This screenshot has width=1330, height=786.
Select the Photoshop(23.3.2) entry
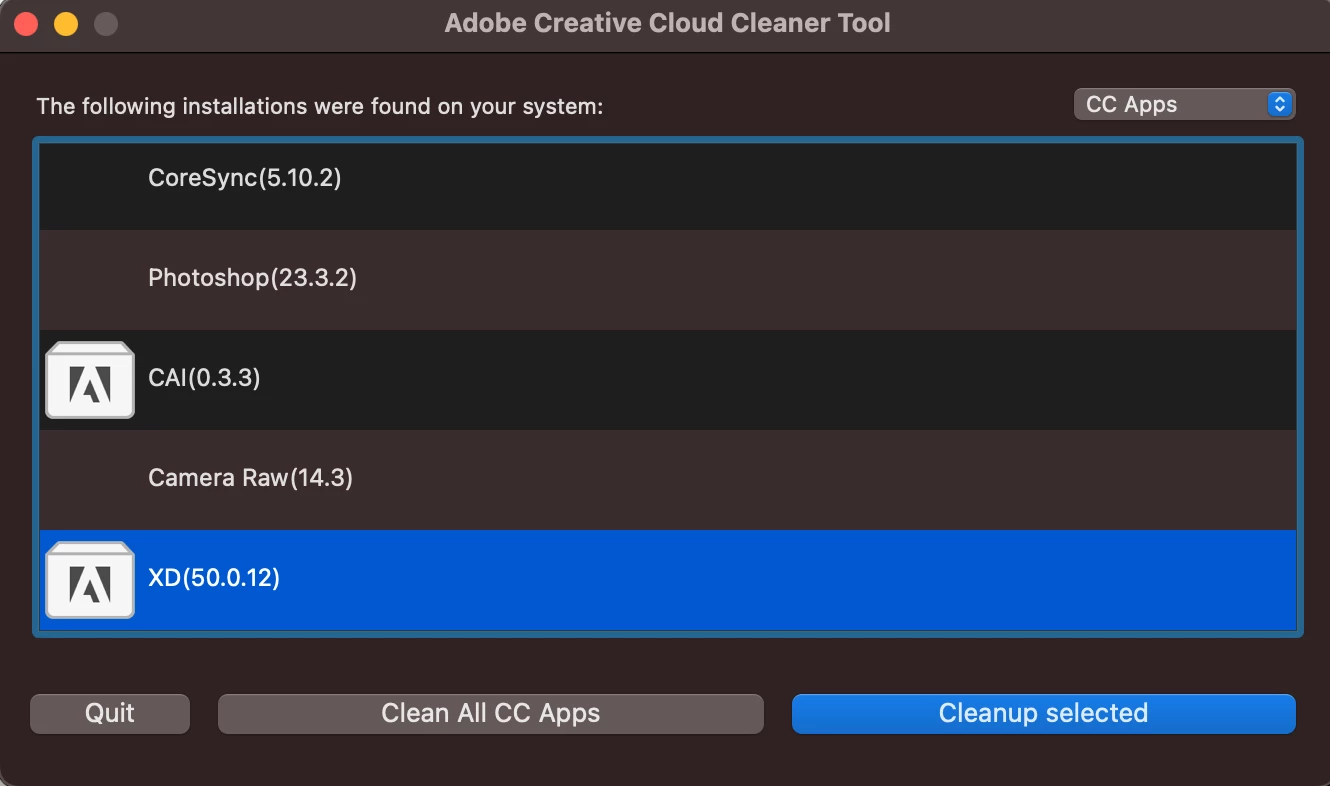click(x=668, y=280)
